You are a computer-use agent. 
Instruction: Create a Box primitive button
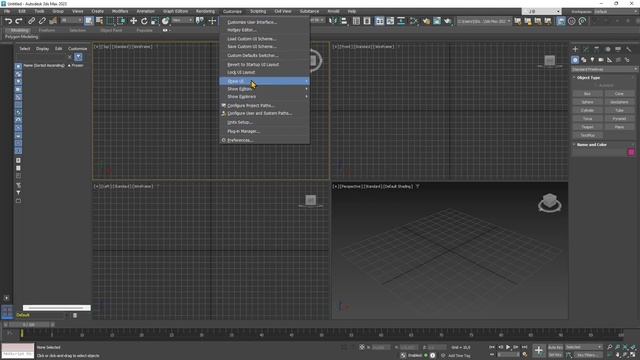pos(587,94)
